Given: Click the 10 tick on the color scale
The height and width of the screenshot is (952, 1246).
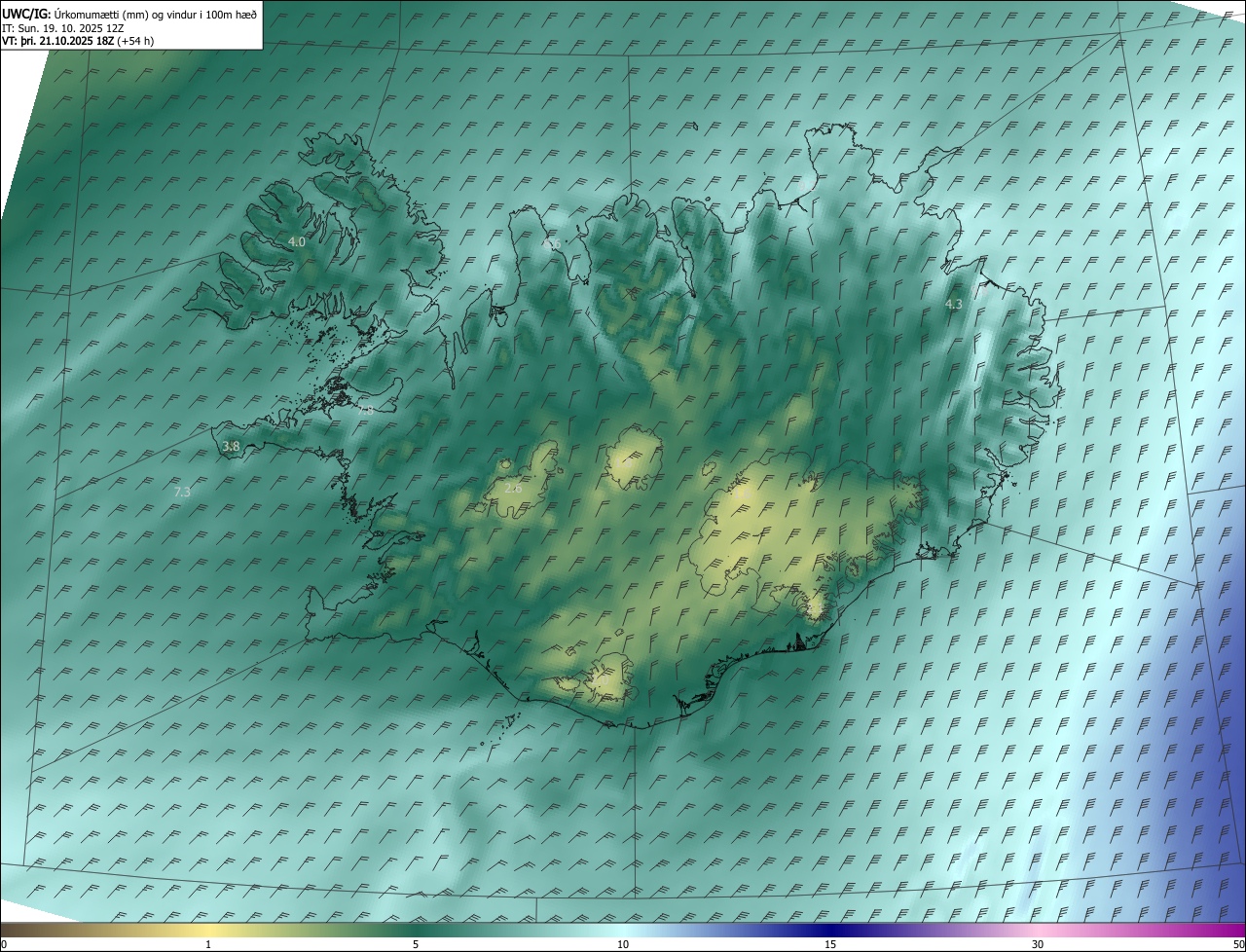Looking at the screenshot, I should coord(623,944).
